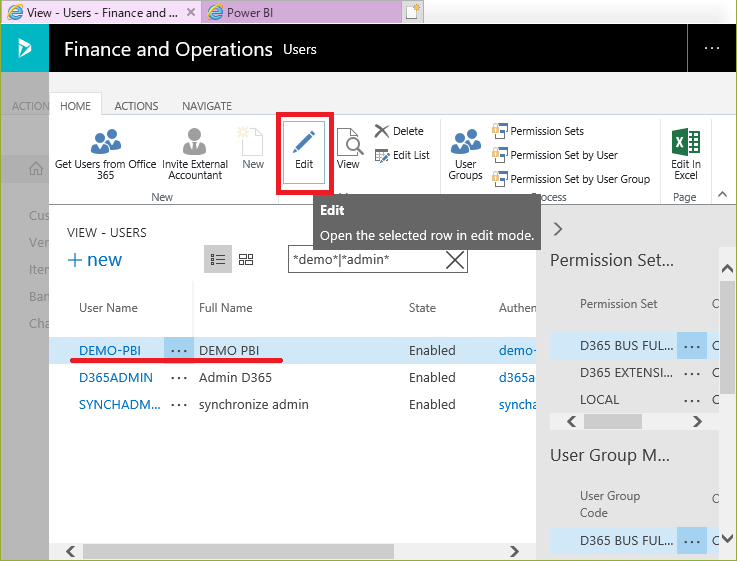Click main list scroll left arrow
Viewport: 737px width, 561px height.
pos(71,551)
